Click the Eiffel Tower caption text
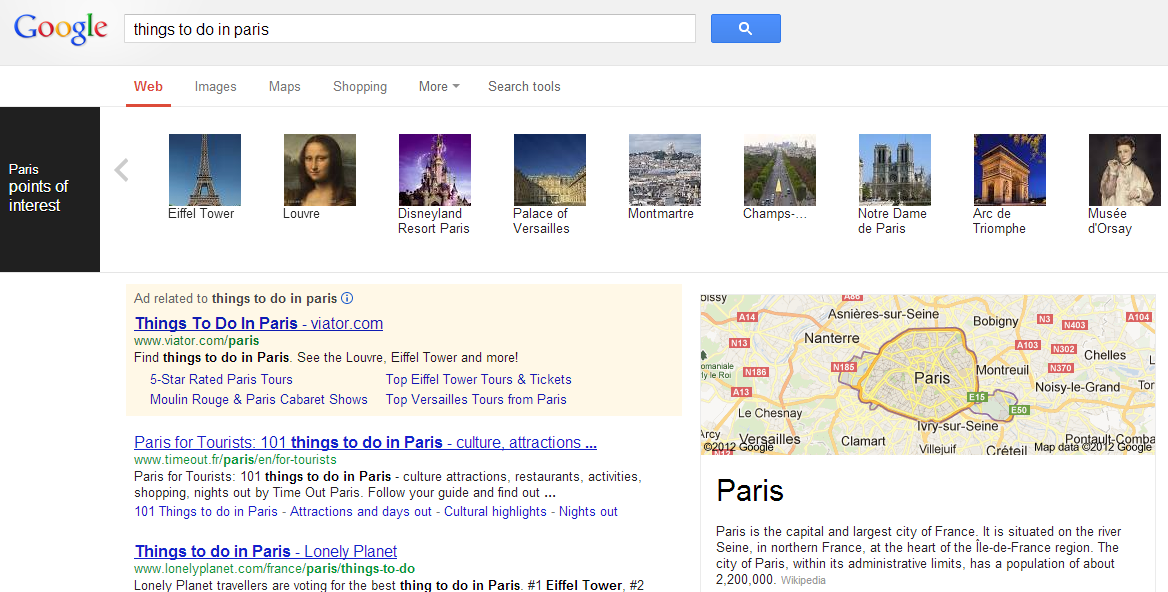The width and height of the screenshot is (1168, 592). pyautogui.click(x=201, y=214)
